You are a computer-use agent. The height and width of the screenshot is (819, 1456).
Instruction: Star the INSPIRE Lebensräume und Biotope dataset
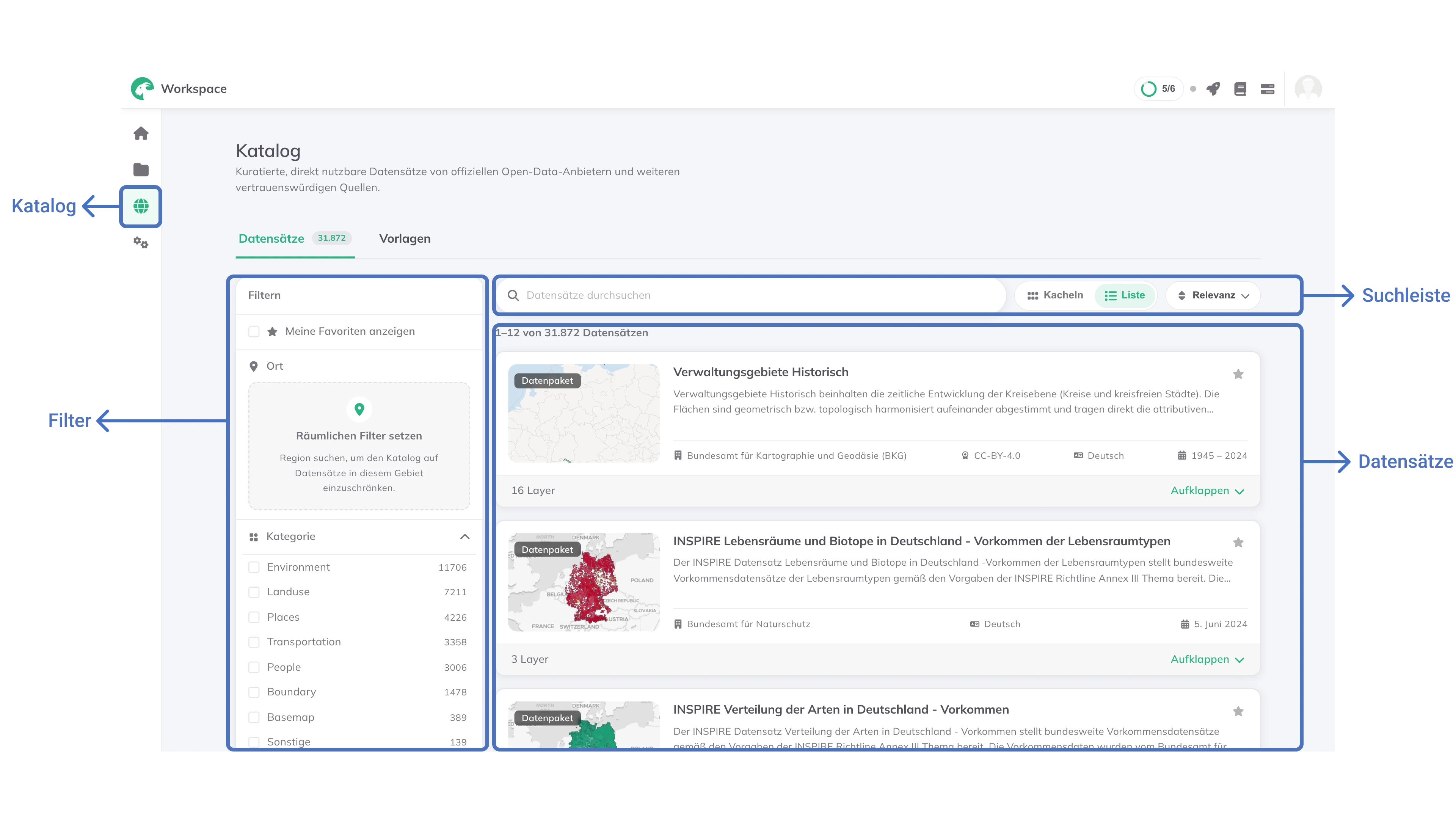tap(1238, 543)
